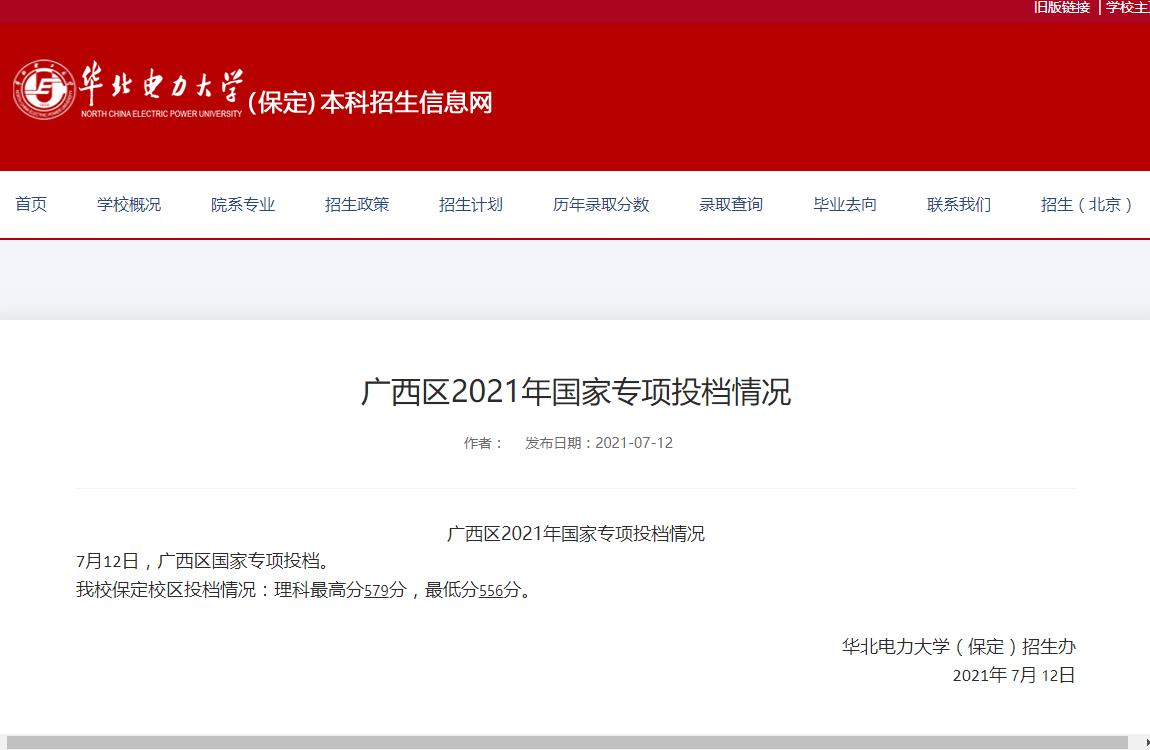Switch to 招生（北京）site
The height and width of the screenshot is (750, 1150).
click(x=1087, y=204)
